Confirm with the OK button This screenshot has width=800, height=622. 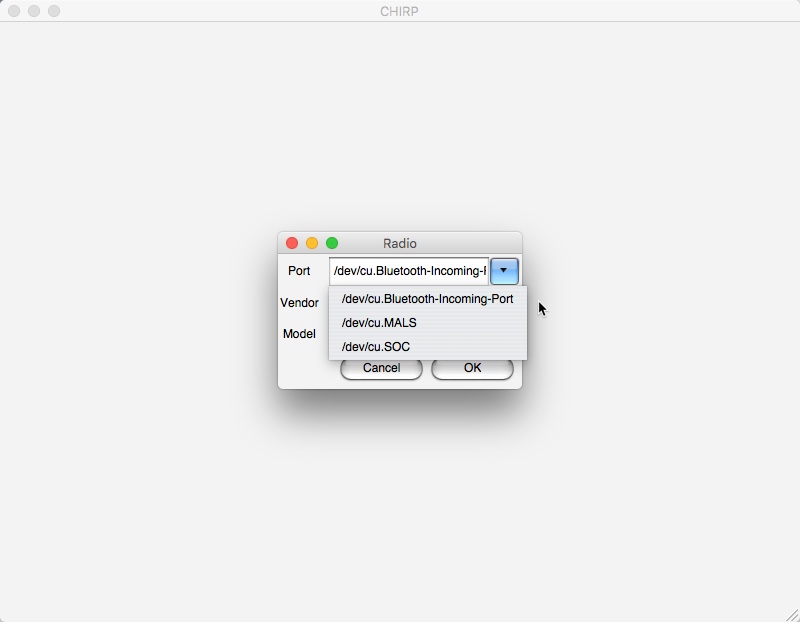[472, 368]
